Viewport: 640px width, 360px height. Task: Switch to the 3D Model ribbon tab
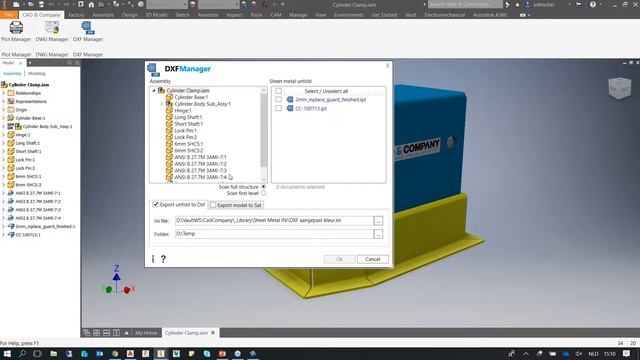coord(156,15)
